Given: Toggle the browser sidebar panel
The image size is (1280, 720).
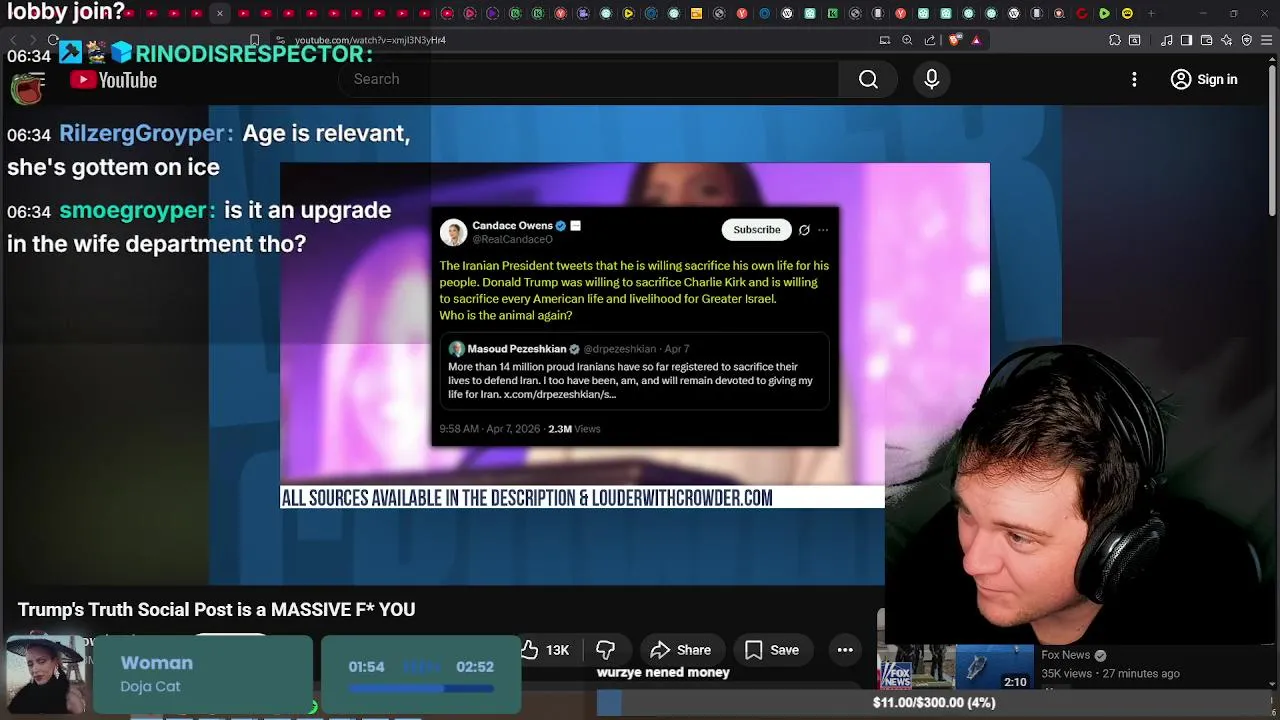Looking at the screenshot, I should point(1186,40).
